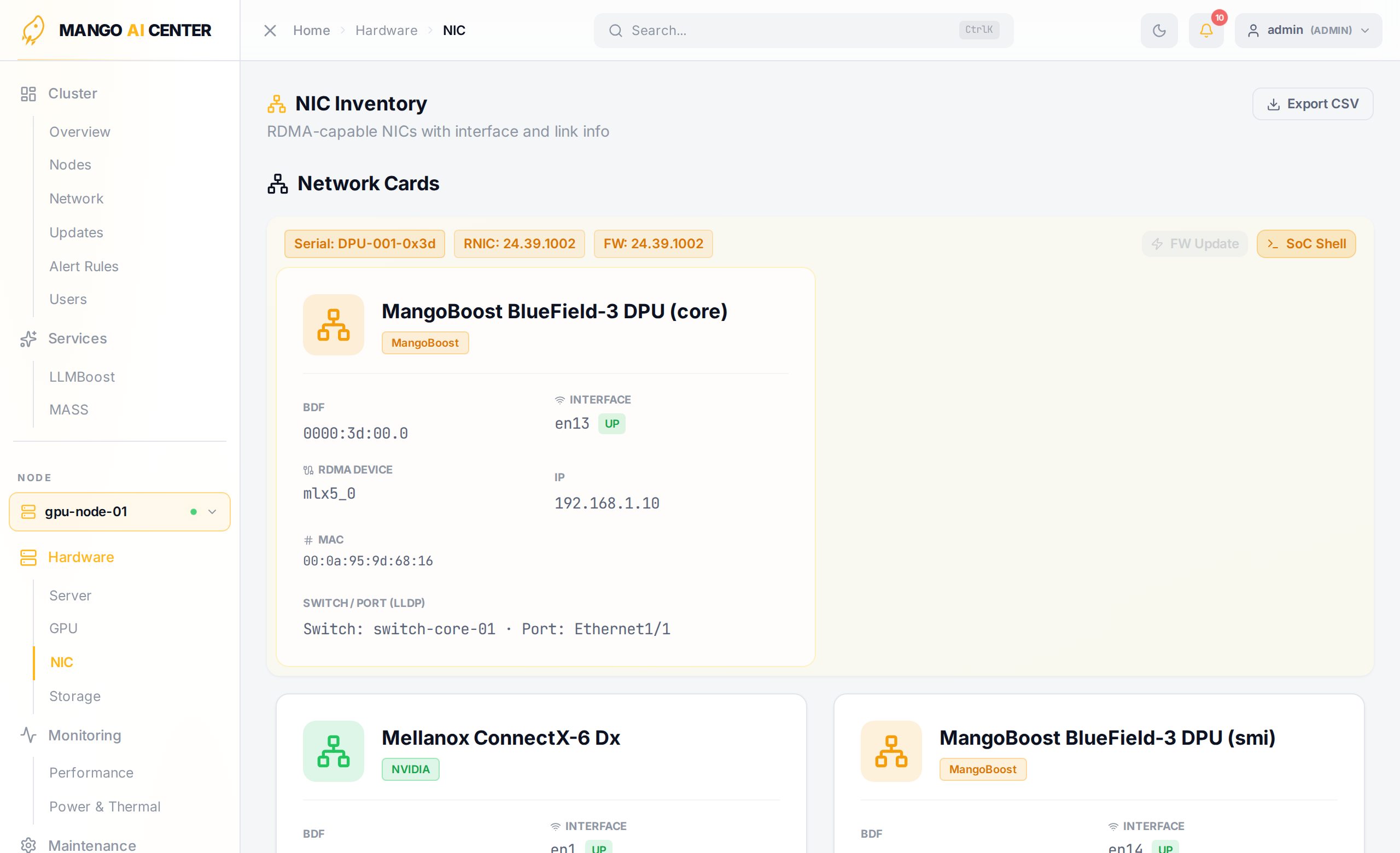
Task: Click the Mellanox ConnectX-6 Dx card icon
Action: (334, 751)
